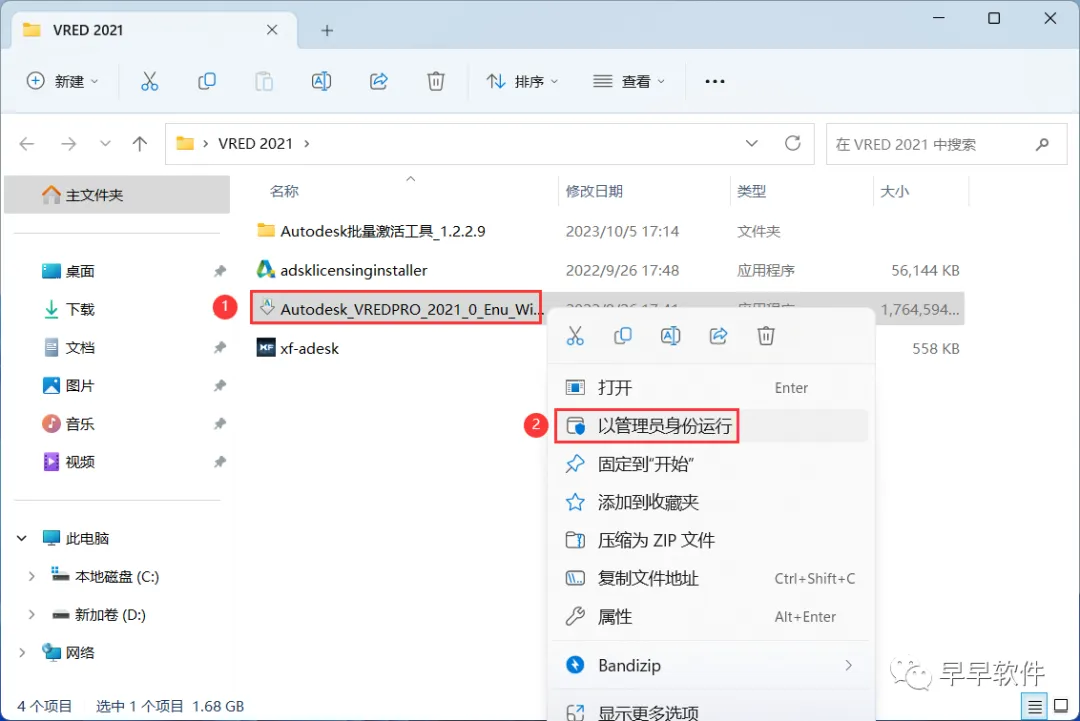The height and width of the screenshot is (721, 1080).
Task: Collapse the 此电脑 tree node
Action: coord(22,539)
